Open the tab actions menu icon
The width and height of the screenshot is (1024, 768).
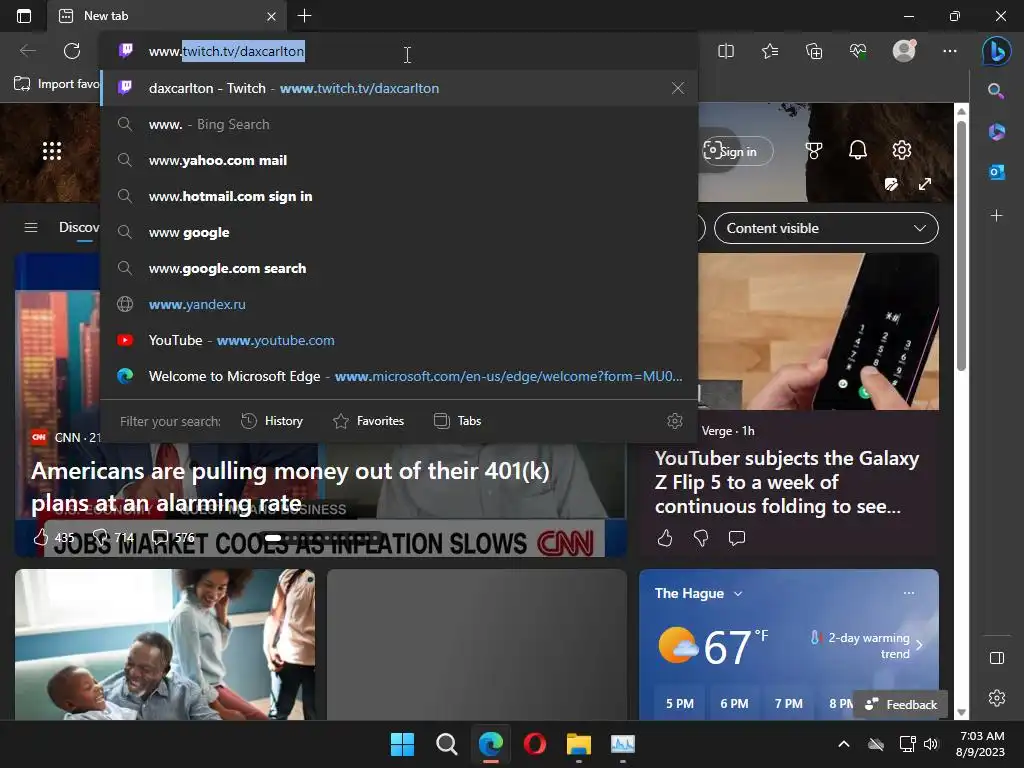coord(24,16)
